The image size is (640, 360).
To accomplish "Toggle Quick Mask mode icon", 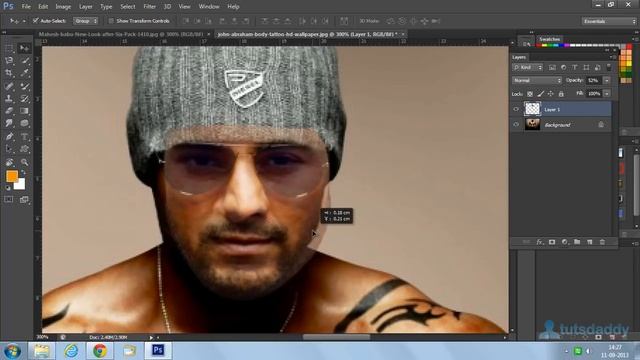I will 9,199.
